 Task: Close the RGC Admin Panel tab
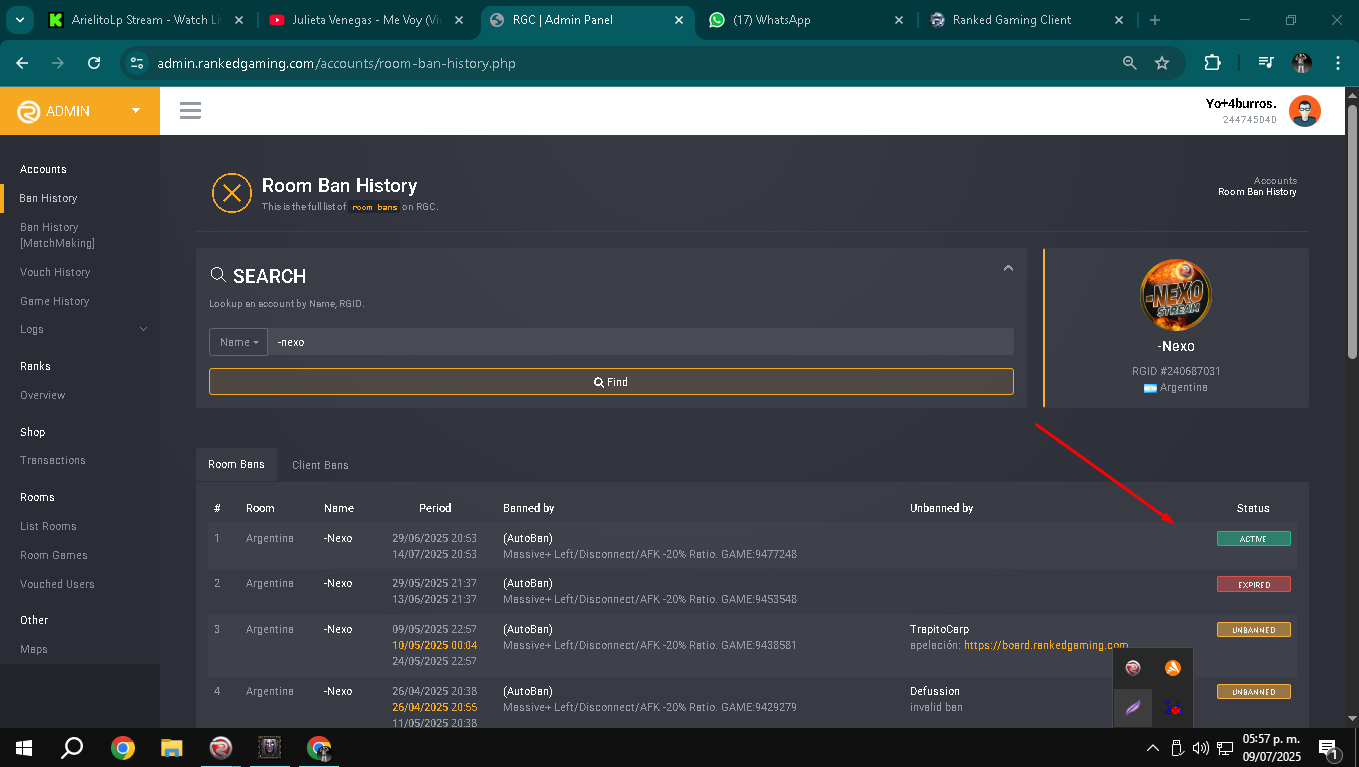[x=679, y=20]
